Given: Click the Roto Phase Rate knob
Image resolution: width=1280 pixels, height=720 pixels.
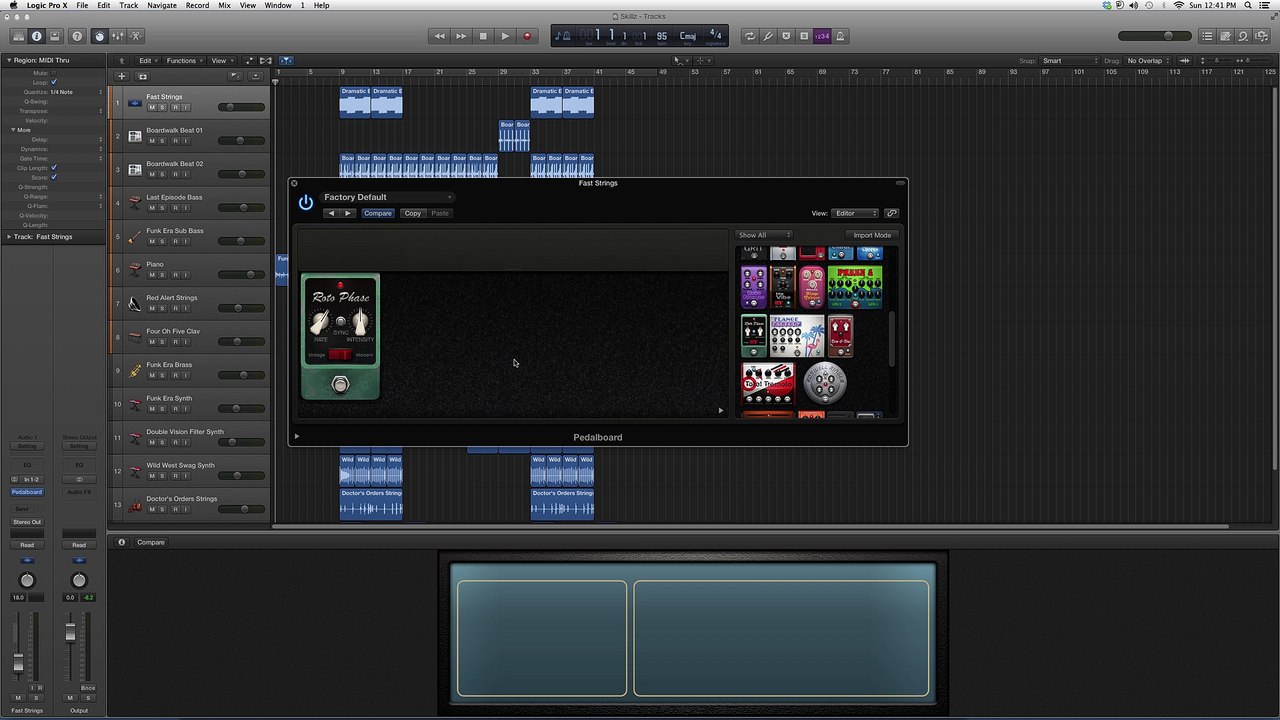Looking at the screenshot, I should pos(321,322).
